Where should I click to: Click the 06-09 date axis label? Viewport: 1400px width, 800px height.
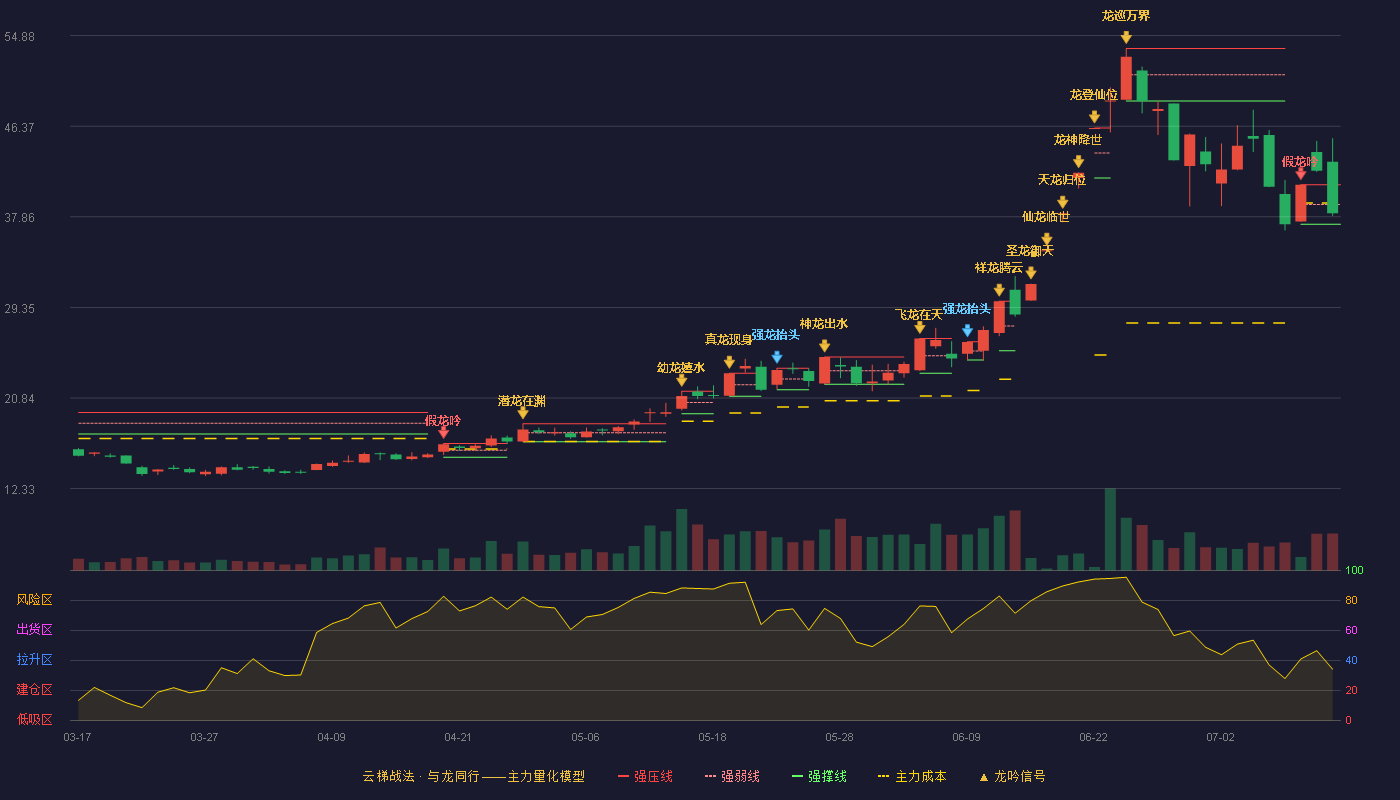tap(966, 737)
